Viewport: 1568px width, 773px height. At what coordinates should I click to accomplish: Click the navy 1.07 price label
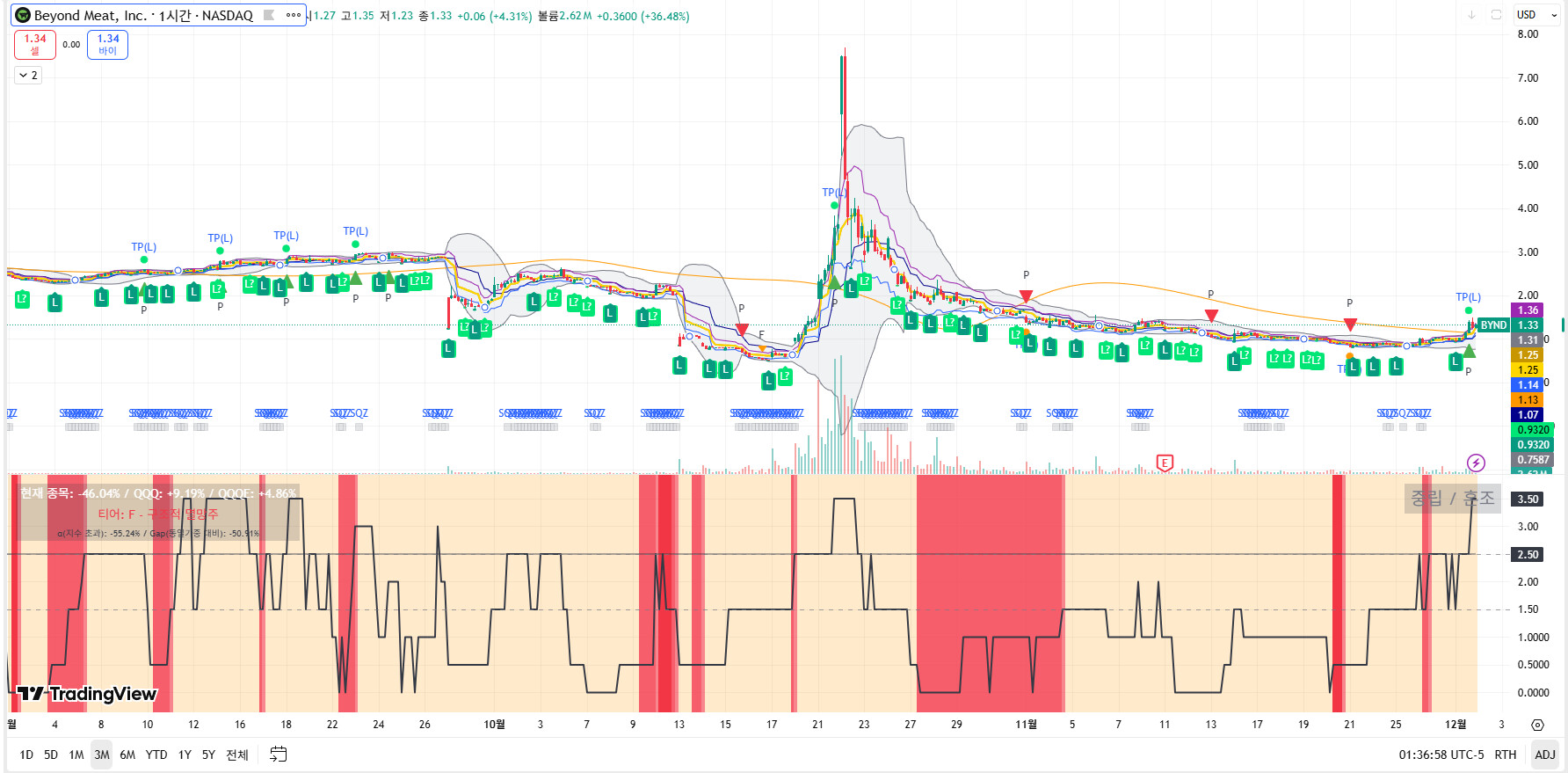pyautogui.click(x=1528, y=415)
